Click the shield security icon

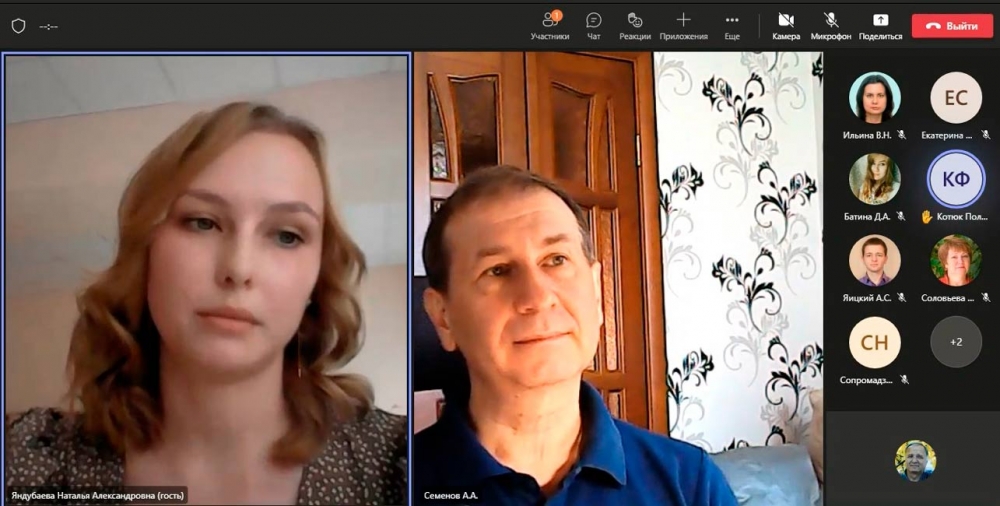[18, 26]
